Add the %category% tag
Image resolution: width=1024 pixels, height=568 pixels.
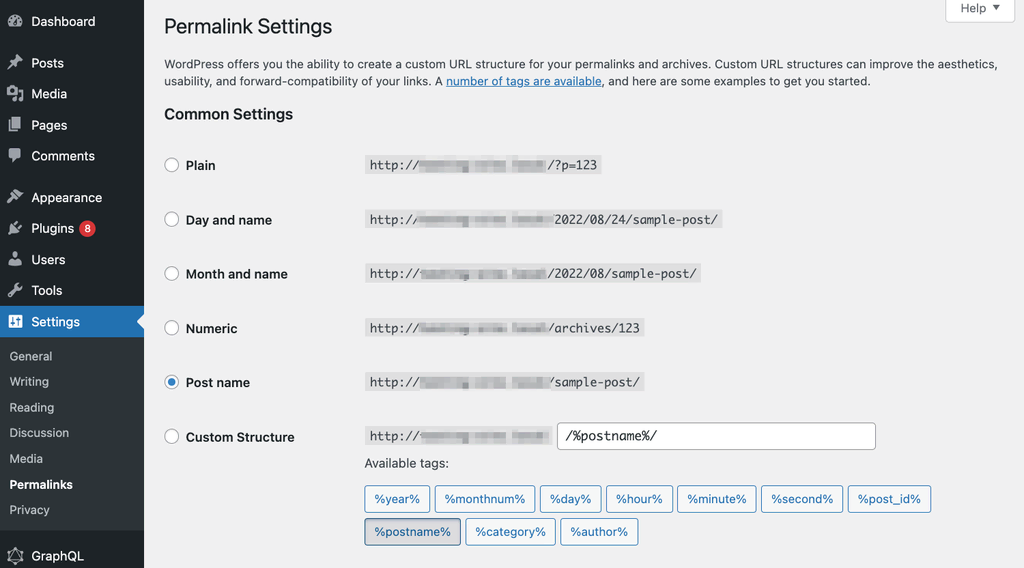[510, 531]
